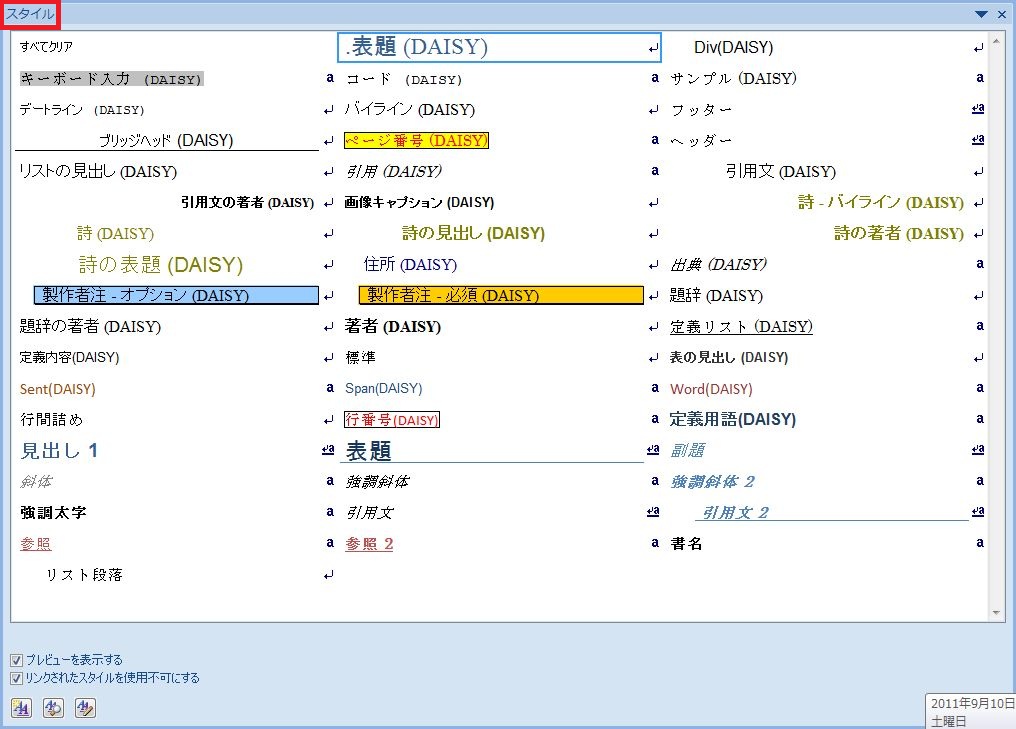This screenshot has width=1016, height=729.
Task: Apply the 詩の見出し (DAISY) style
Action: coord(472,233)
